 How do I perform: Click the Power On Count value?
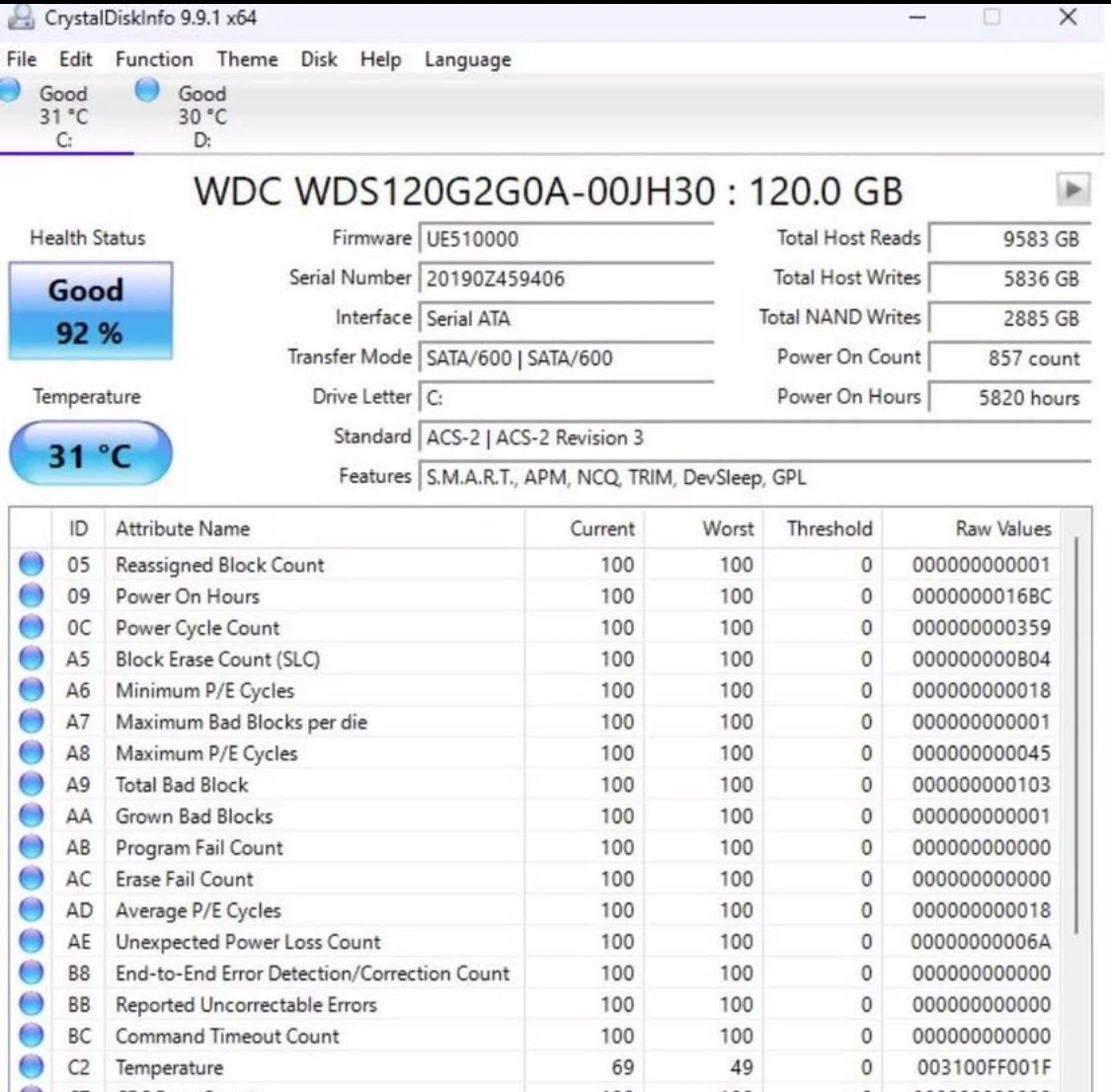pyautogui.click(x=1009, y=358)
